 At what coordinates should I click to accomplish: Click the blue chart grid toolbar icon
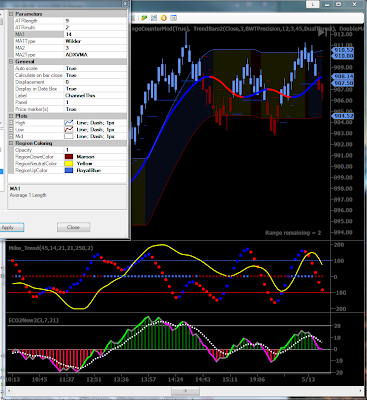point(154,18)
